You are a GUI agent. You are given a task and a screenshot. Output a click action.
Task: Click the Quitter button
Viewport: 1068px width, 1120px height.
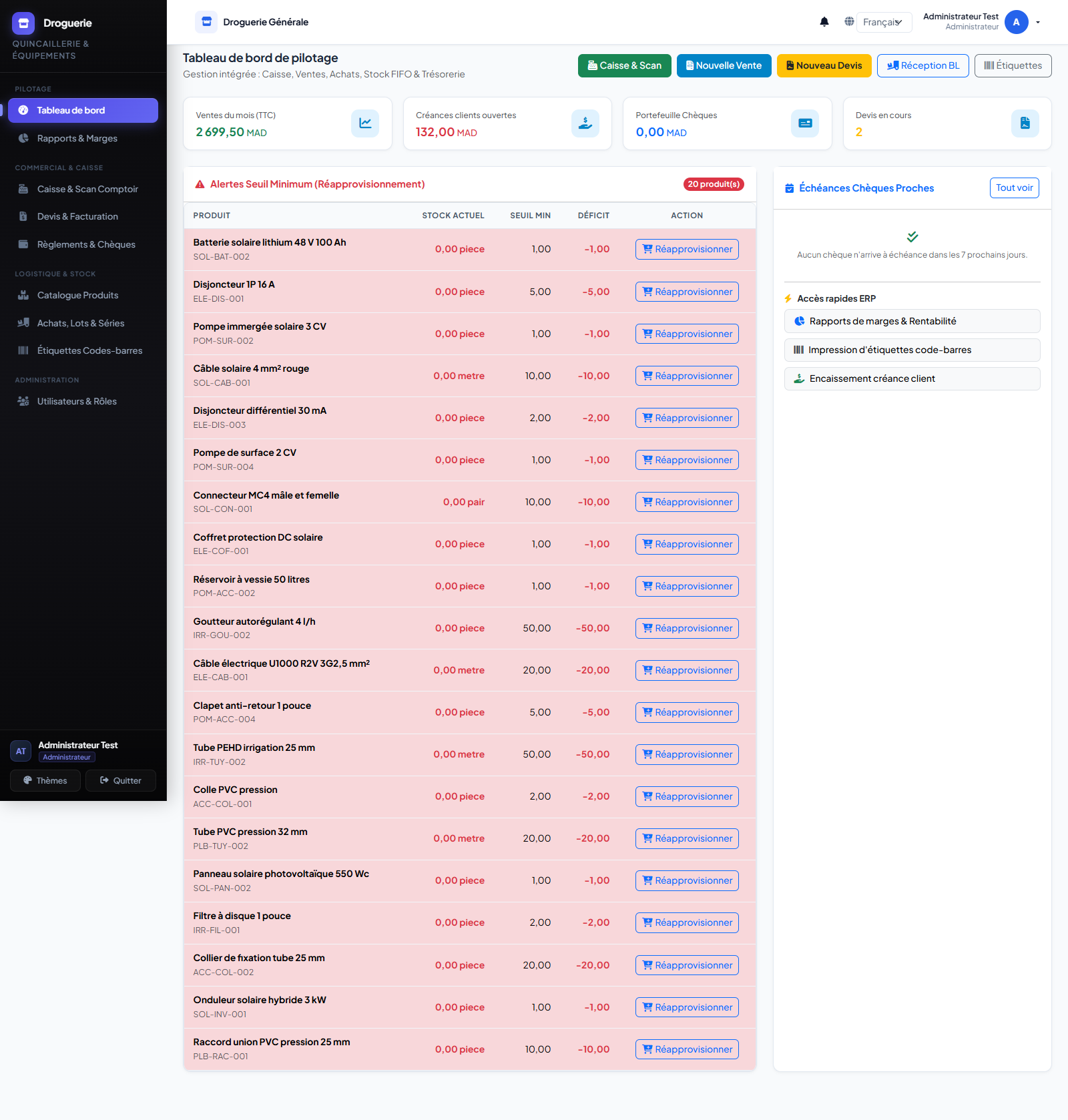click(x=121, y=780)
